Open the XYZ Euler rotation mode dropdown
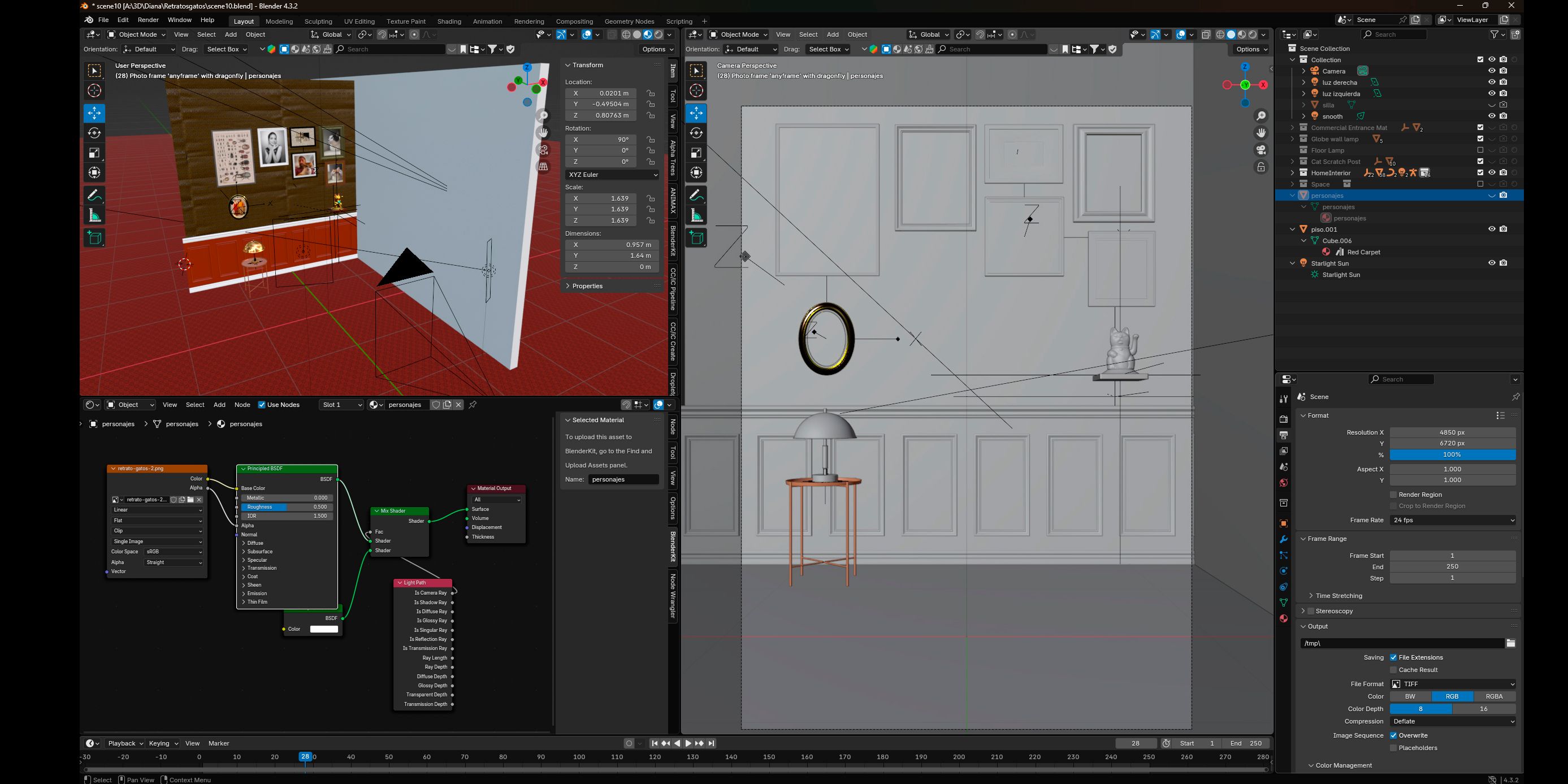Image resolution: width=1568 pixels, height=784 pixels. [612, 175]
